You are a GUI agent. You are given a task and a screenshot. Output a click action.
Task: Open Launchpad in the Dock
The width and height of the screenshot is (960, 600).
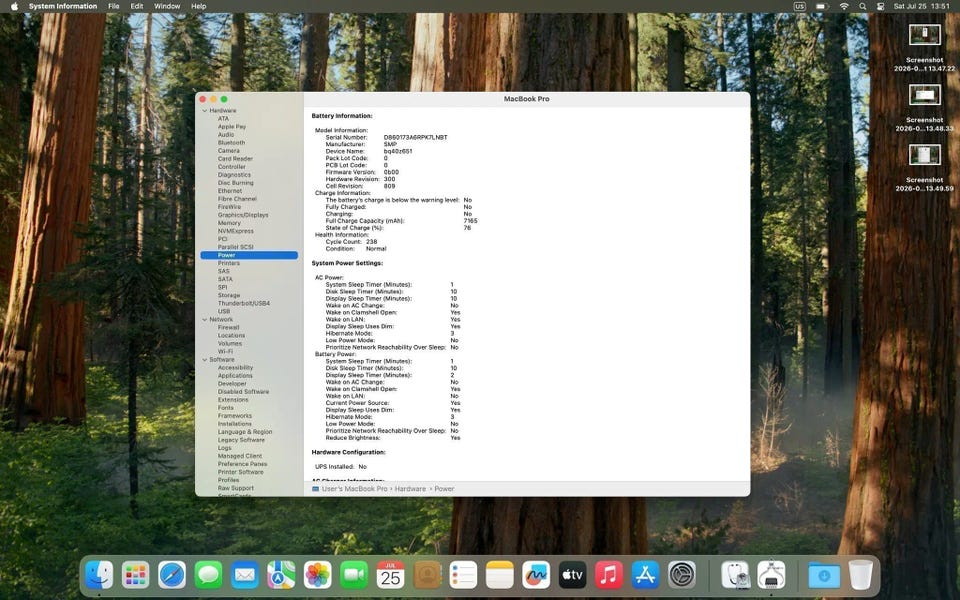[x=135, y=576]
